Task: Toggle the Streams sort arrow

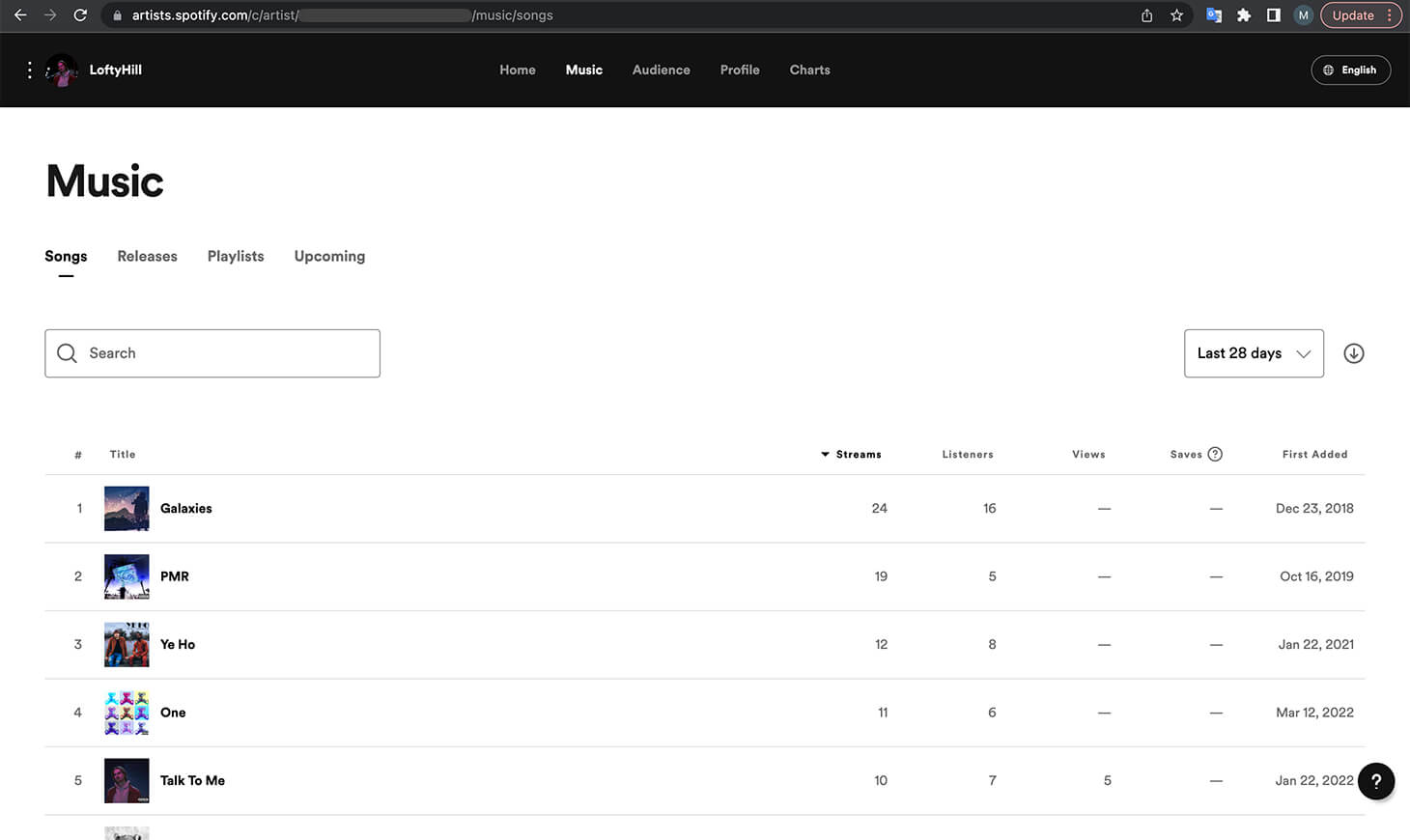Action: click(825, 454)
